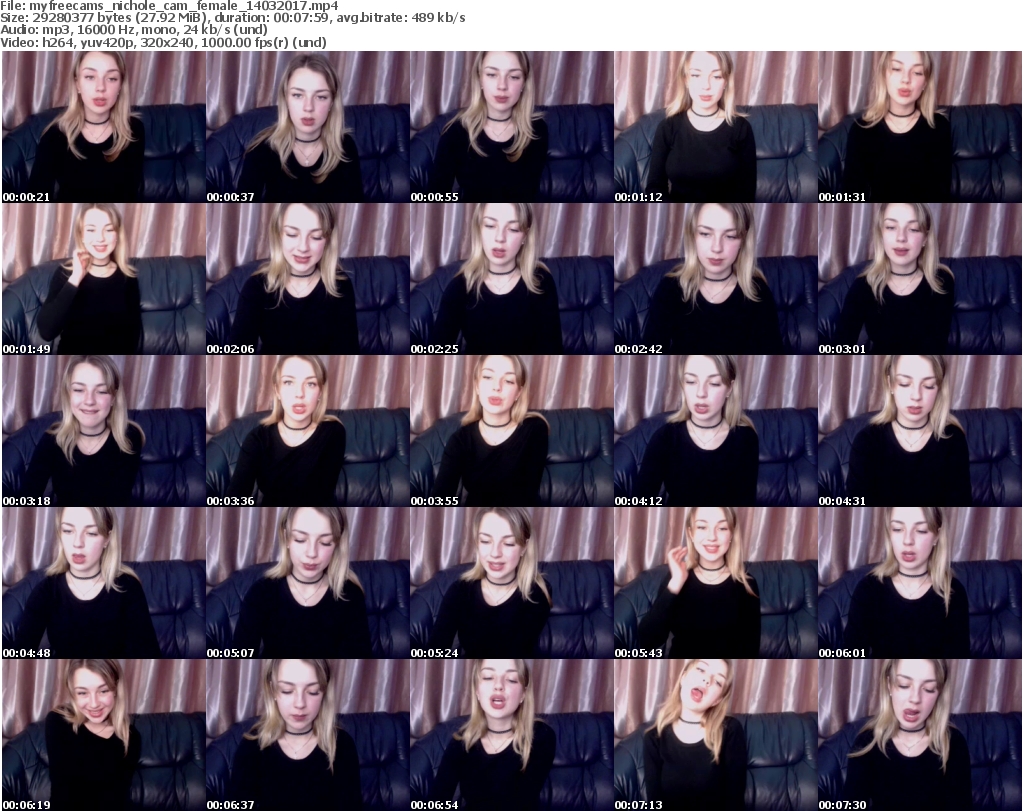Select the frame thumbnail at 00:07:30

point(920,735)
